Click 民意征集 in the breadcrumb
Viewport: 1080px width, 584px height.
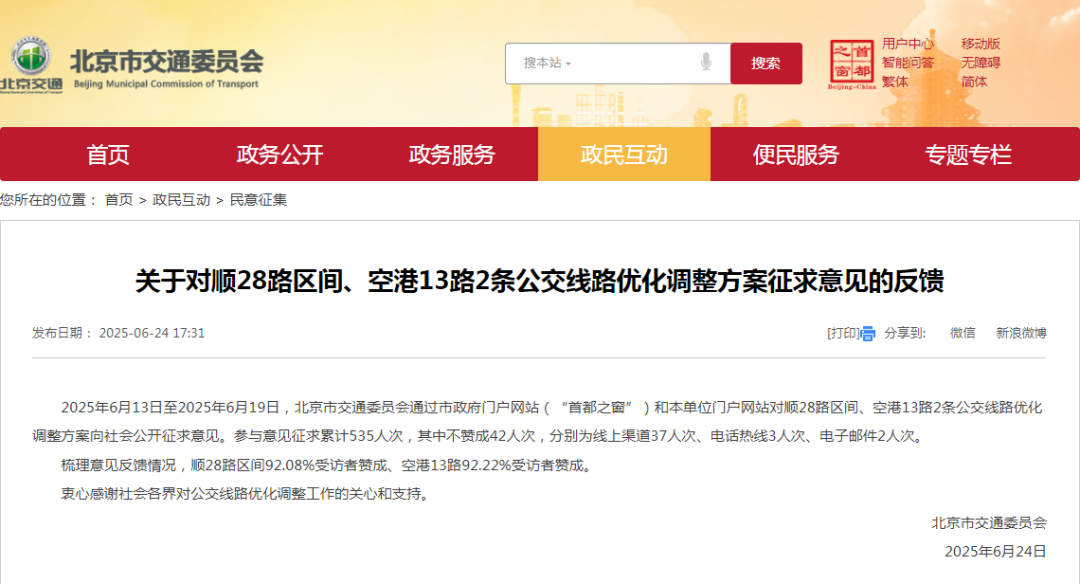258,200
